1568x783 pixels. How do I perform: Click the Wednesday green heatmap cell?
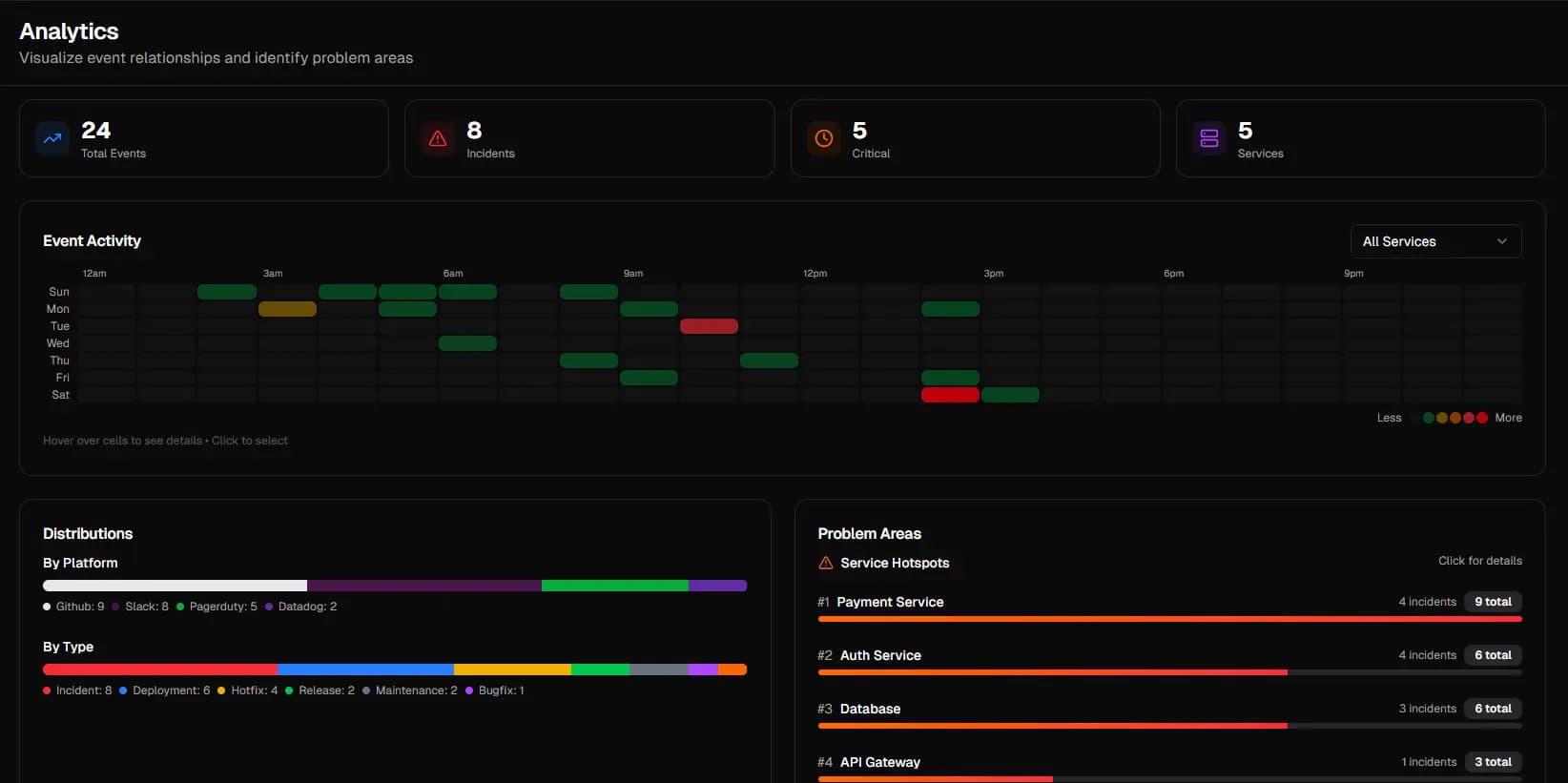[467, 343]
